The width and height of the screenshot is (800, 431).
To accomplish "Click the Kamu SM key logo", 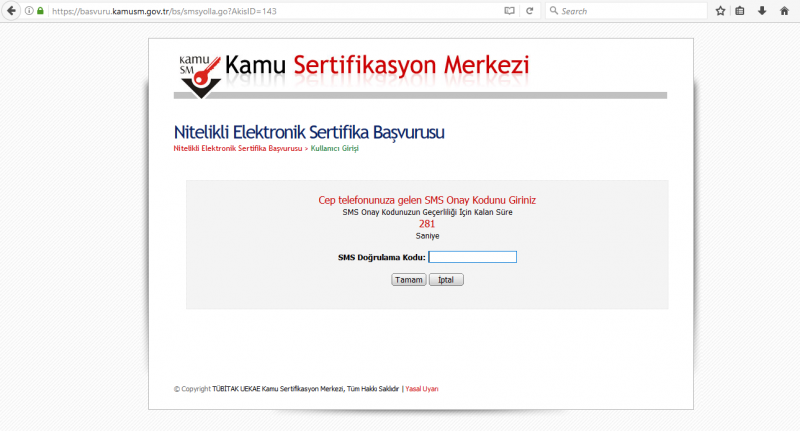I will pyautogui.click(x=200, y=76).
